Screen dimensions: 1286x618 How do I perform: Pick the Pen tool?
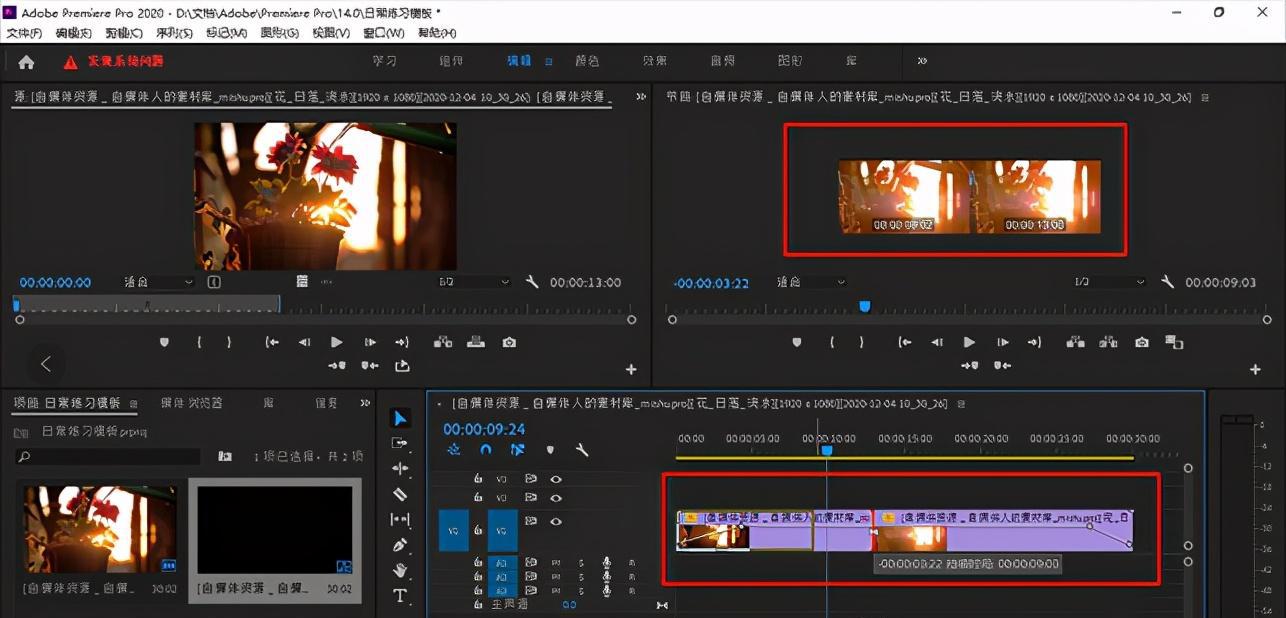click(400, 545)
